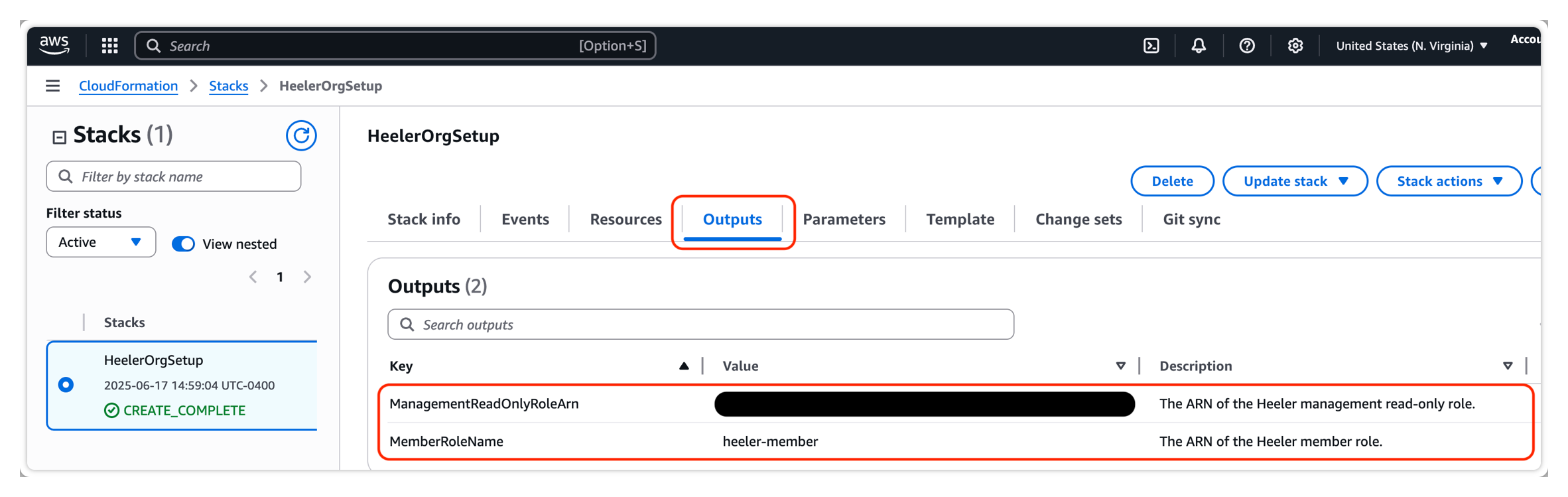Click the CREATE_COMPLETE status text
Image resolution: width=1568 pixels, height=497 pixels.
(x=184, y=410)
